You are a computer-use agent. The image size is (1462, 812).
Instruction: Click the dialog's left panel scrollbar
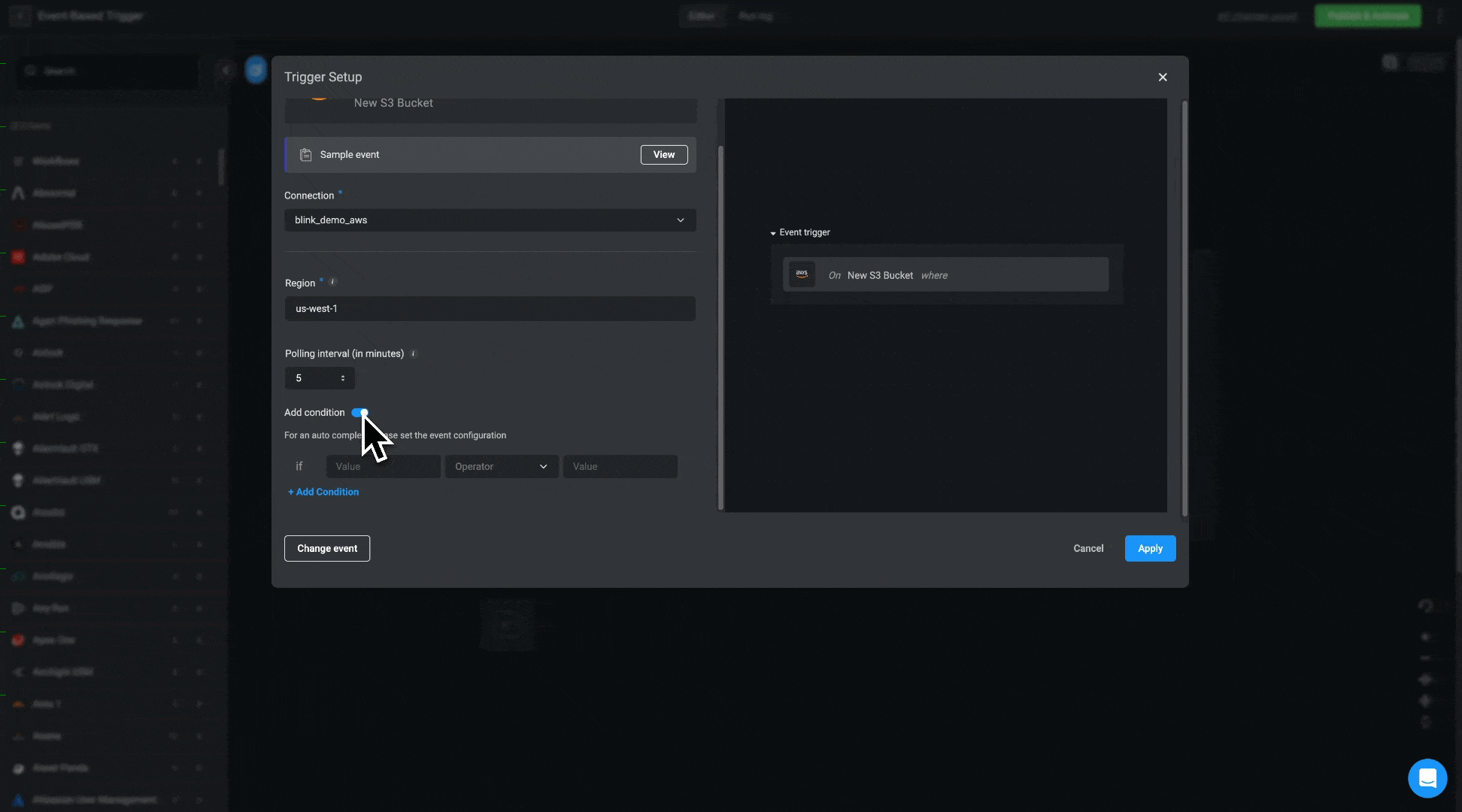(x=720, y=327)
